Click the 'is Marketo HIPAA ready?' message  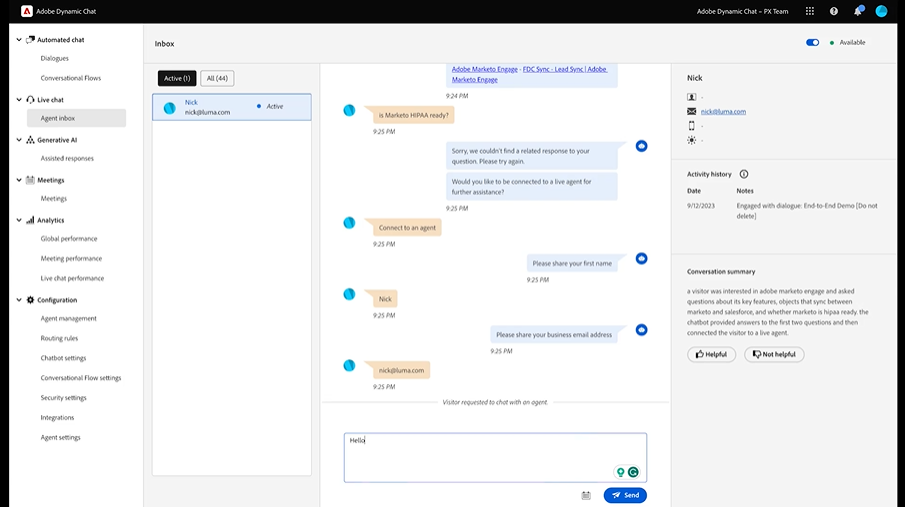tap(413, 115)
